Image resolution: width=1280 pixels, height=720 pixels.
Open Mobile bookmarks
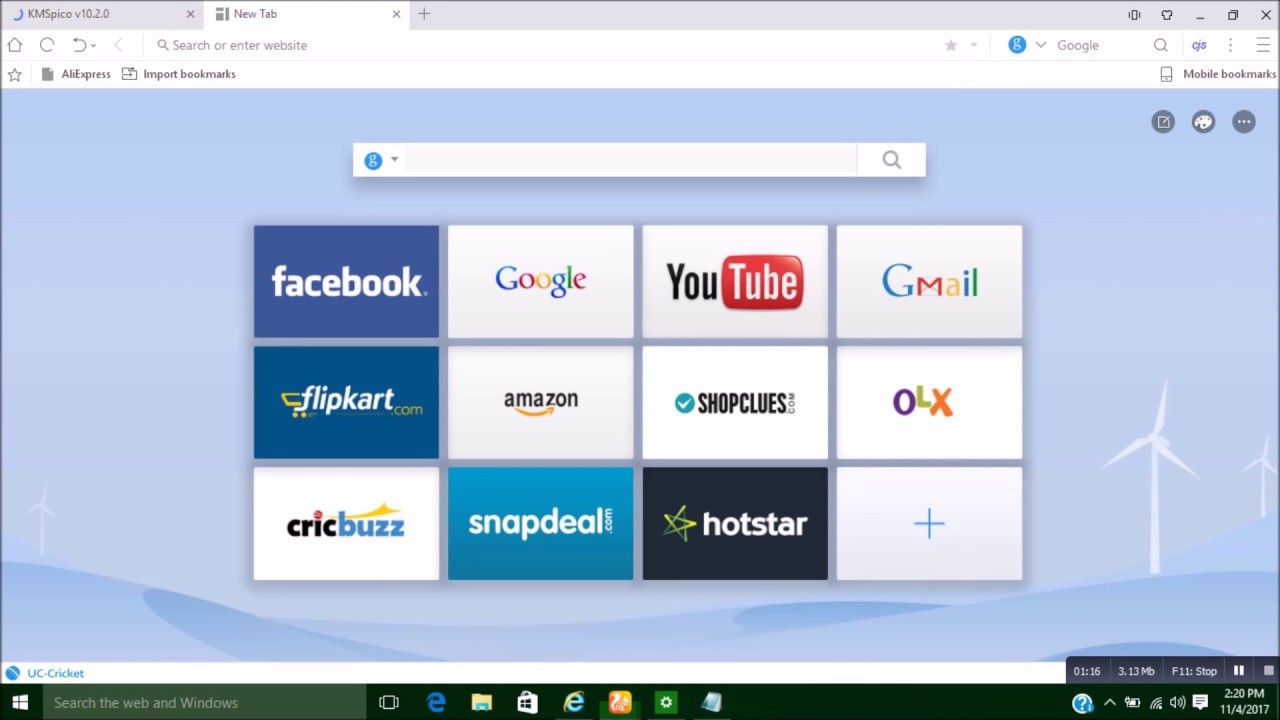point(1218,74)
